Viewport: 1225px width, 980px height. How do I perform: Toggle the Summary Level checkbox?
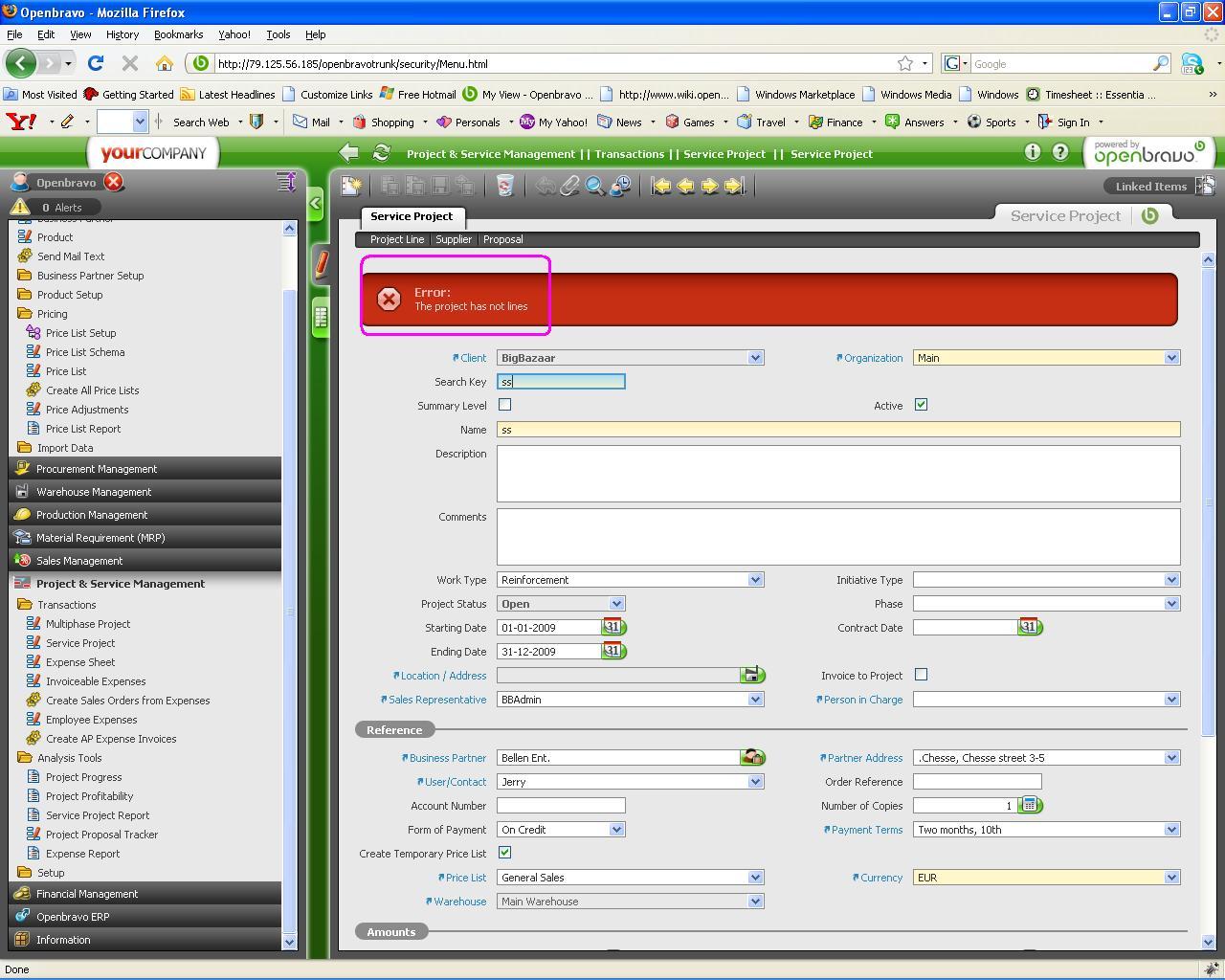tap(504, 405)
